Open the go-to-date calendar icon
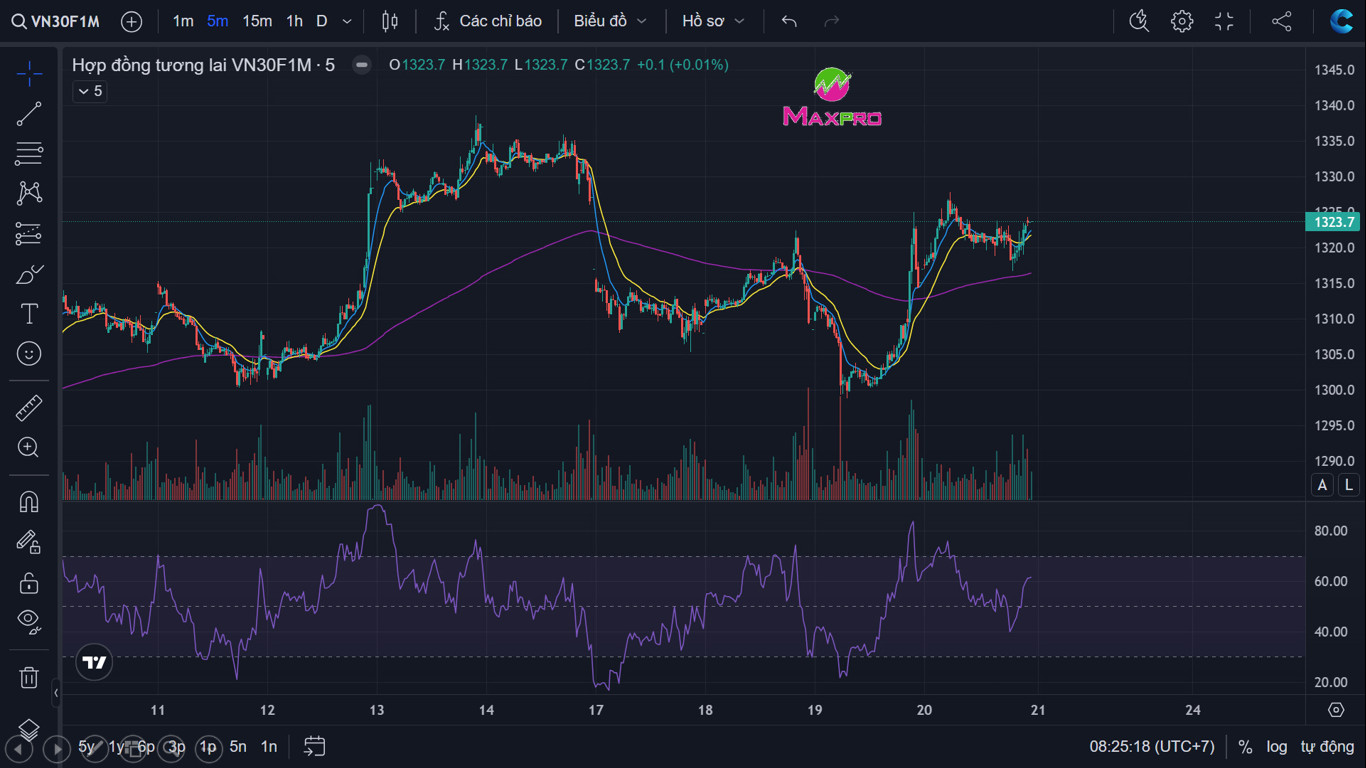This screenshot has height=768, width=1366. [x=314, y=746]
